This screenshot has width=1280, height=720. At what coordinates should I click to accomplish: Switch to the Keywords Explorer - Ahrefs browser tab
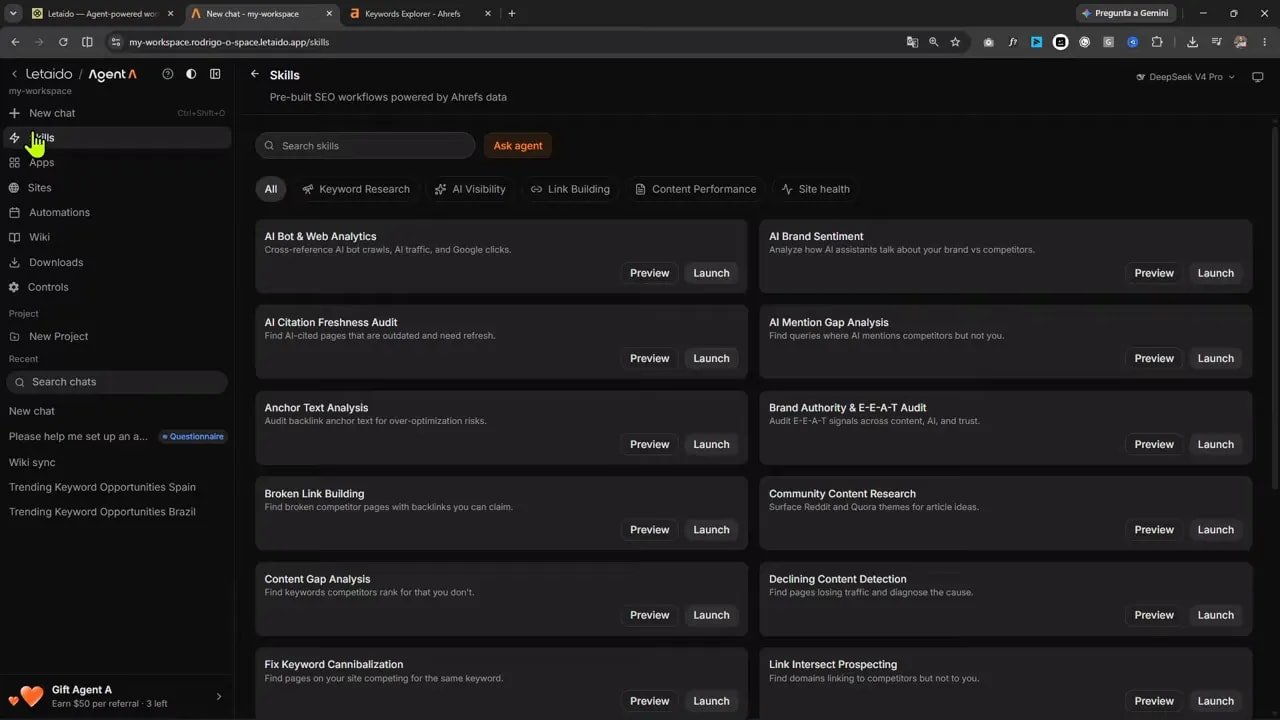click(x=418, y=13)
